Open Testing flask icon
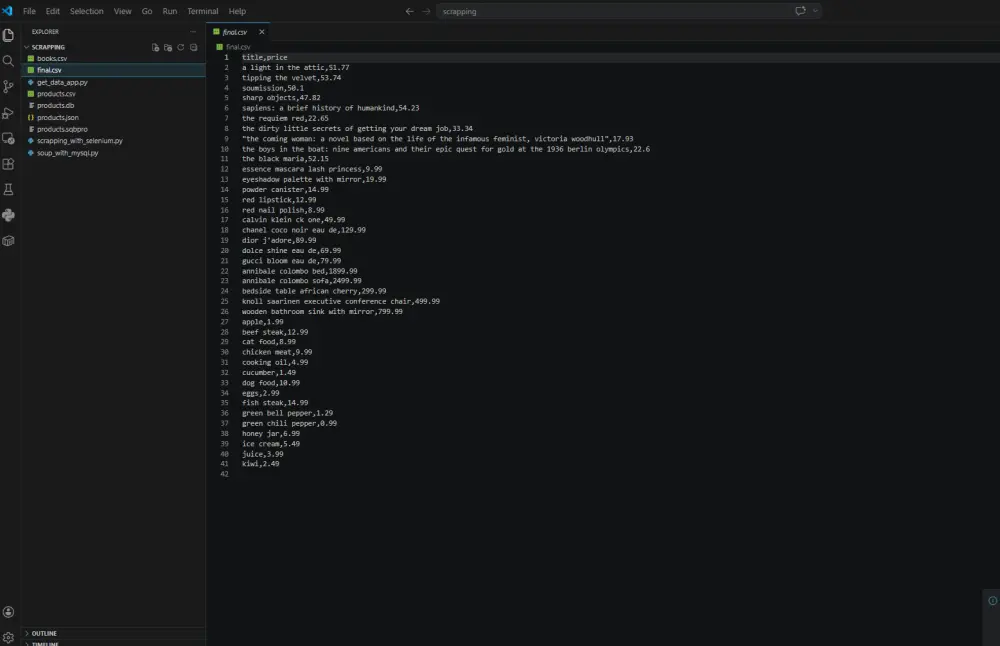The height and width of the screenshot is (646, 1000). pos(8,189)
